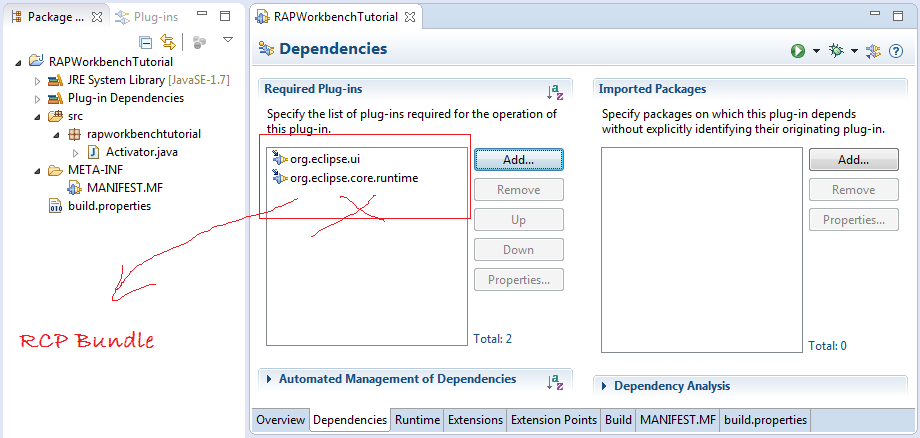Expand Automated Management of Dependencies section
Screen dimensions: 920x438
click(x=269, y=379)
